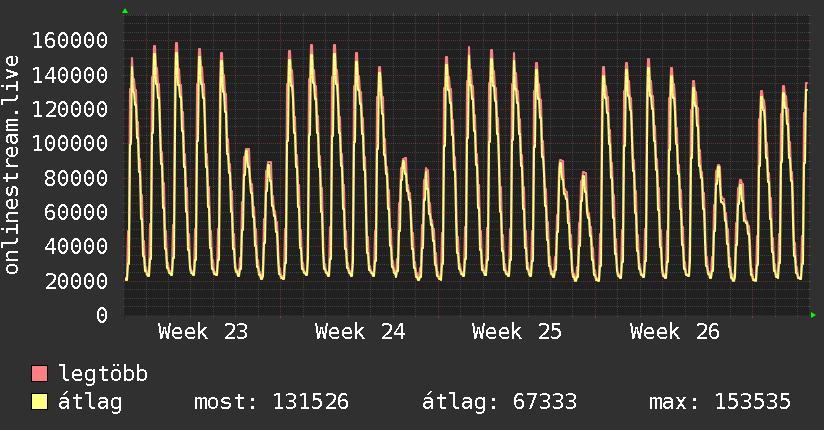
Task: Click the 20000 y-axis label
Action: click(76, 281)
